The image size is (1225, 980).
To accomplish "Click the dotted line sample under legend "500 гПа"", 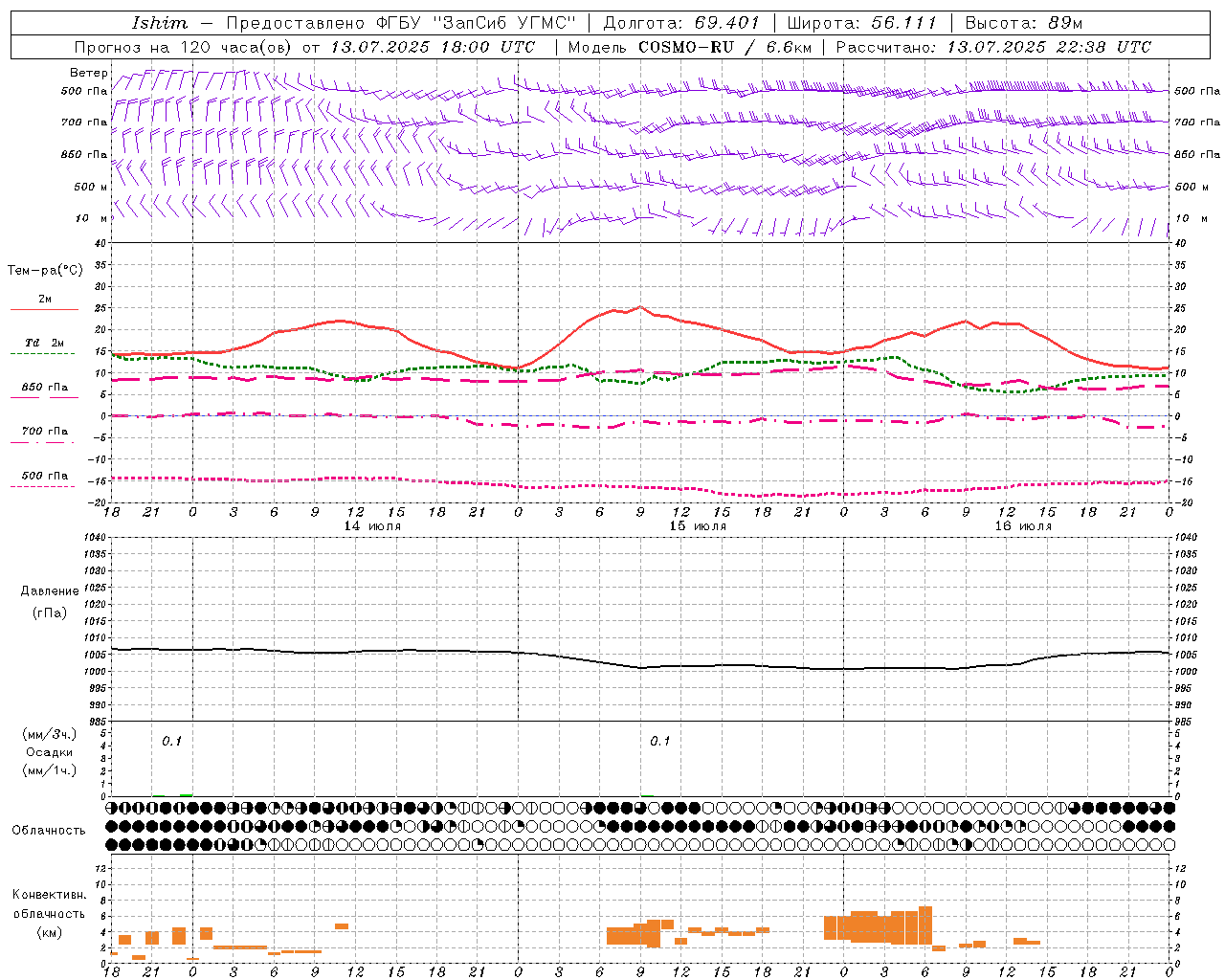I will (x=44, y=486).
